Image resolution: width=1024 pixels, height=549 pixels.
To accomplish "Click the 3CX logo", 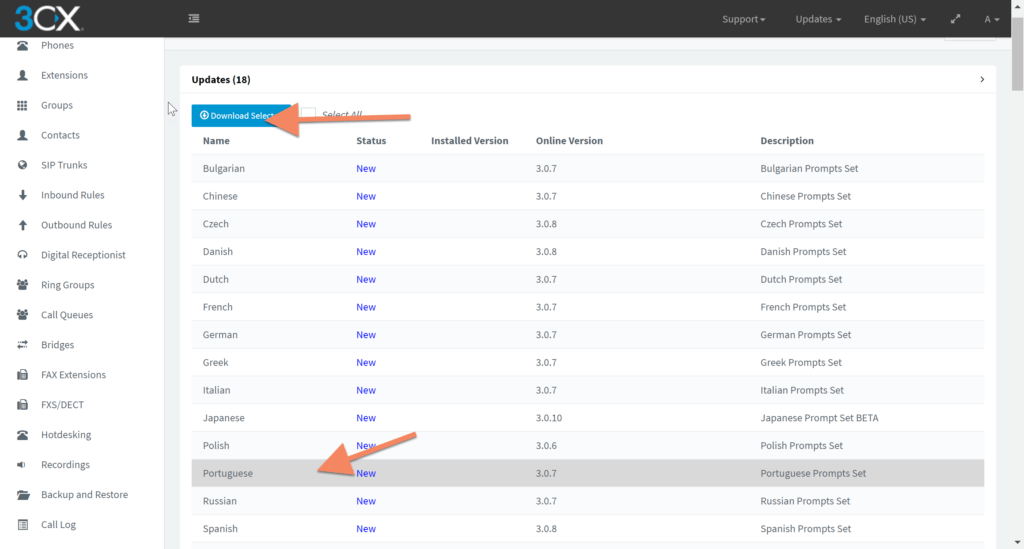I will click(x=48, y=18).
